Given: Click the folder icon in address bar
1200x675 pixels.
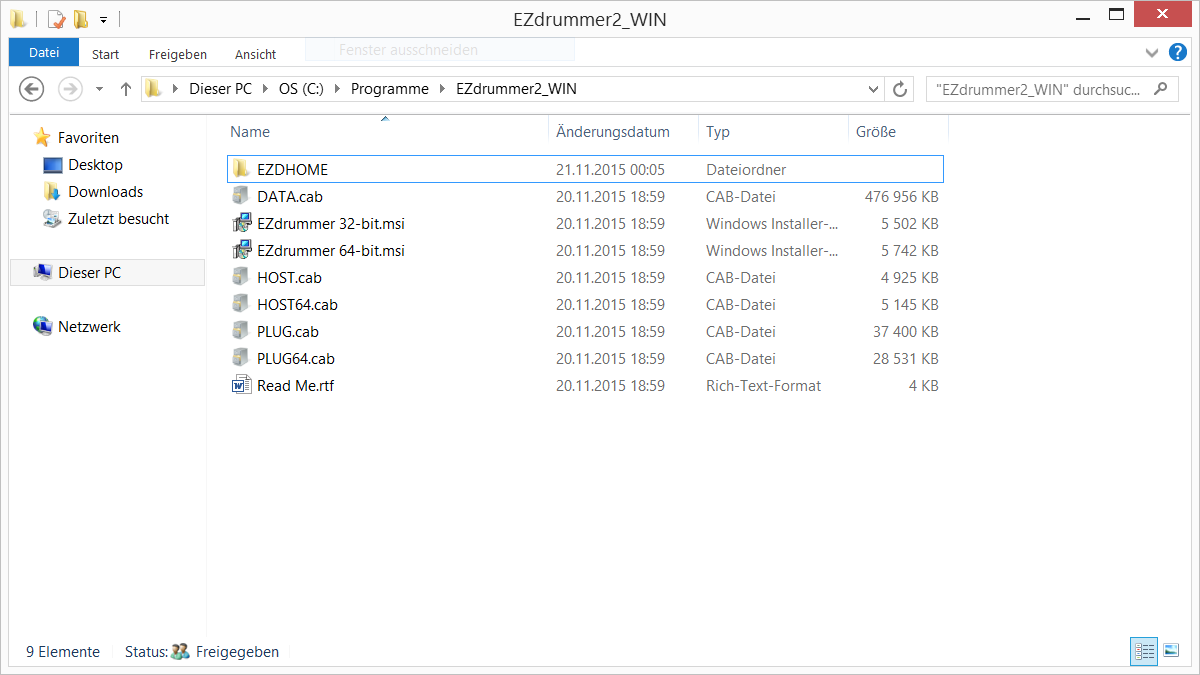Looking at the screenshot, I should (x=153, y=89).
